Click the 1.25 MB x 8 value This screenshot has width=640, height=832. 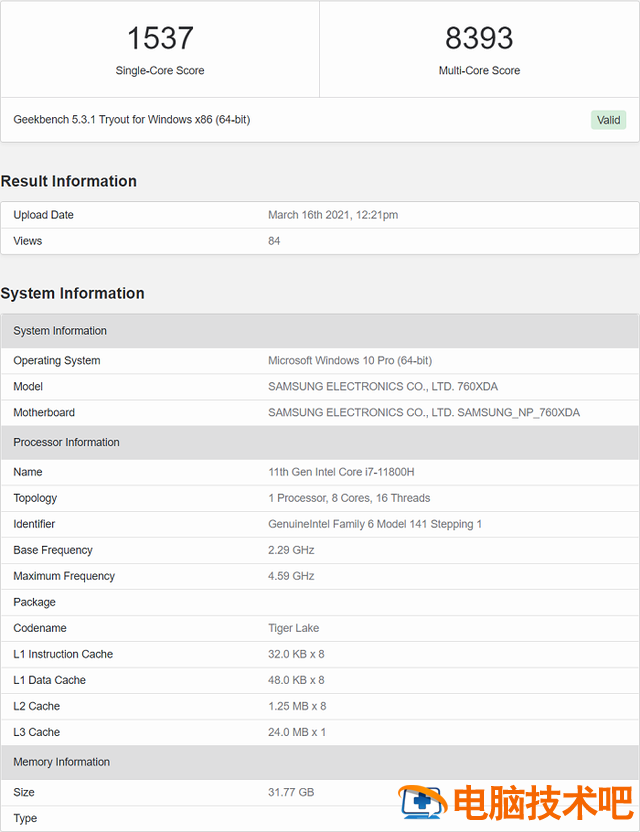(x=297, y=706)
